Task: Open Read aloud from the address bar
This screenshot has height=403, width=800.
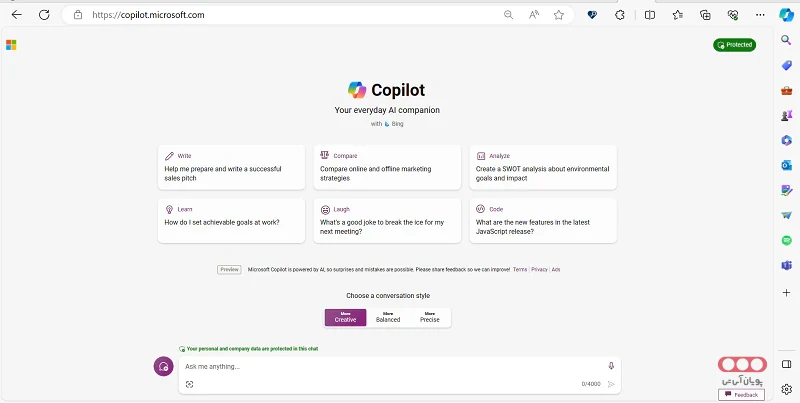Action: point(534,15)
